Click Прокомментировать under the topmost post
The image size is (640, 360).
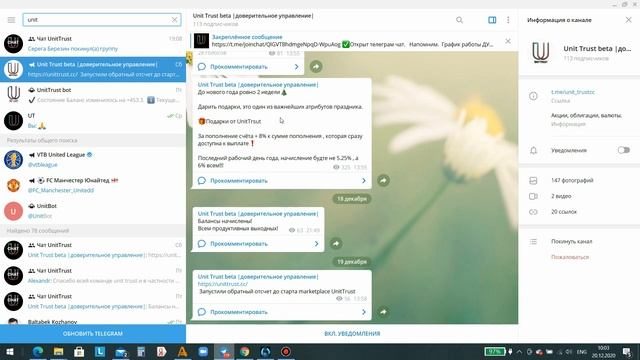248,67
